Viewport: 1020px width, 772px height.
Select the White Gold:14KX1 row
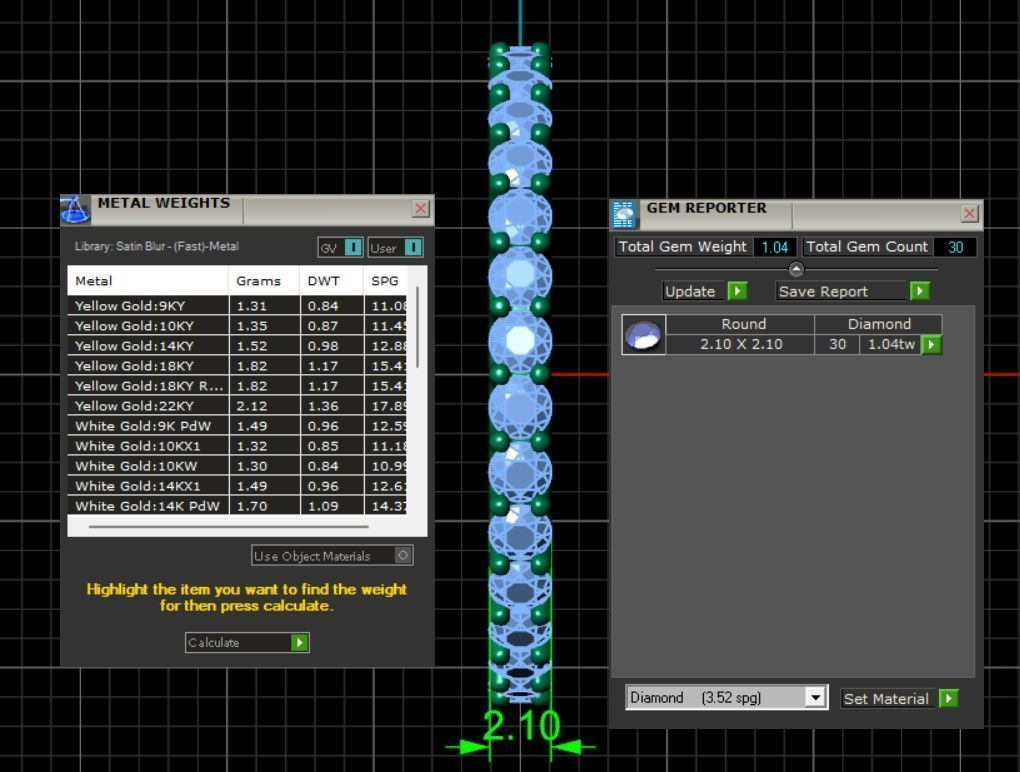coord(237,486)
